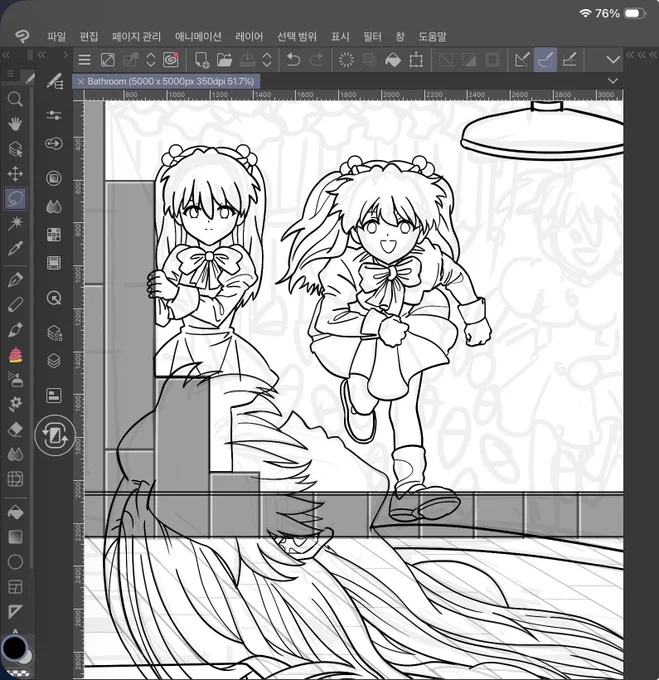The height and width of the screenshot is (680, 659).
Task: Open the Sub Tool palette icon
Action: click(54, 81)
